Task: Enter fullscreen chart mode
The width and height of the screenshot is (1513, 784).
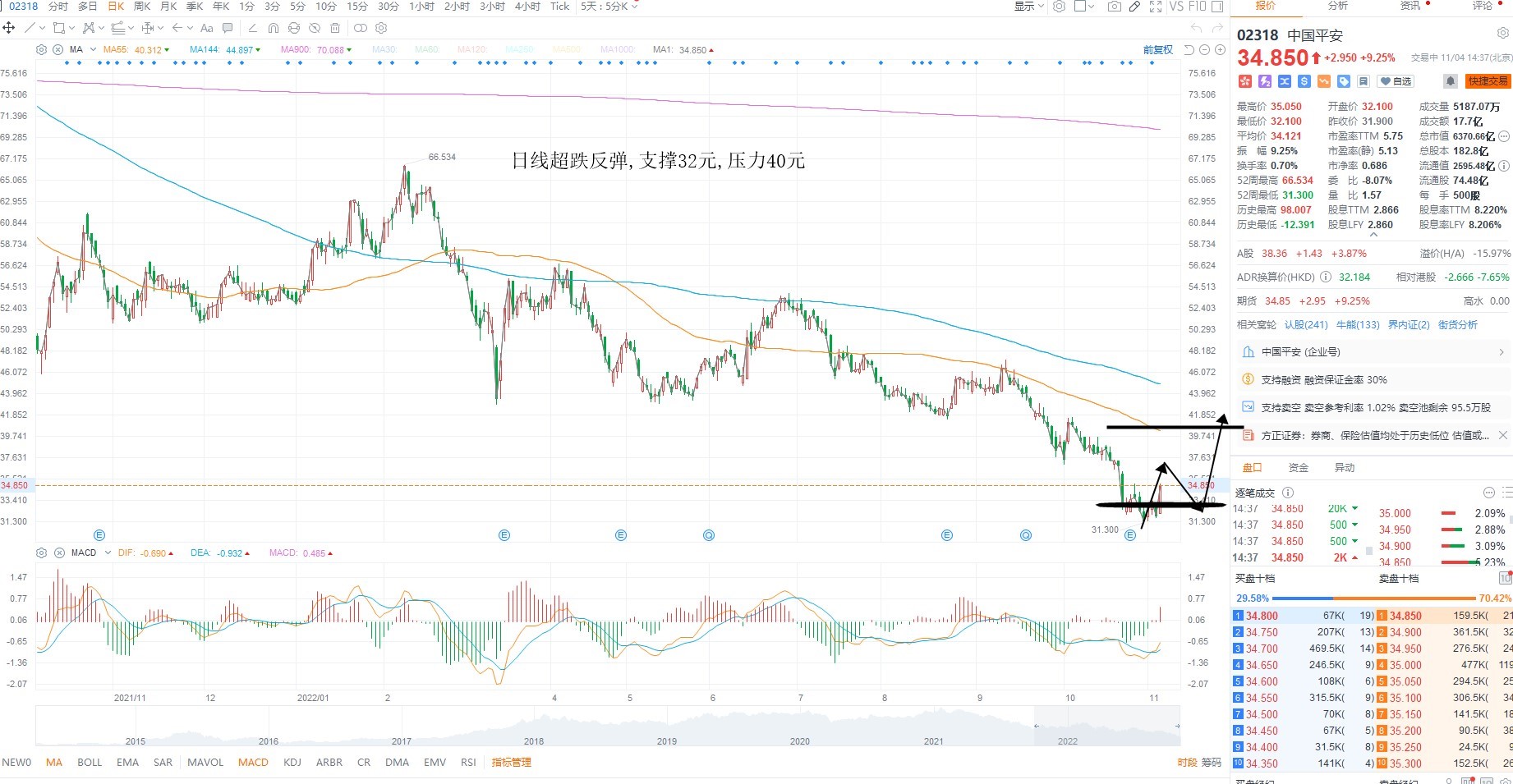Action: (x=1155, y=7)
